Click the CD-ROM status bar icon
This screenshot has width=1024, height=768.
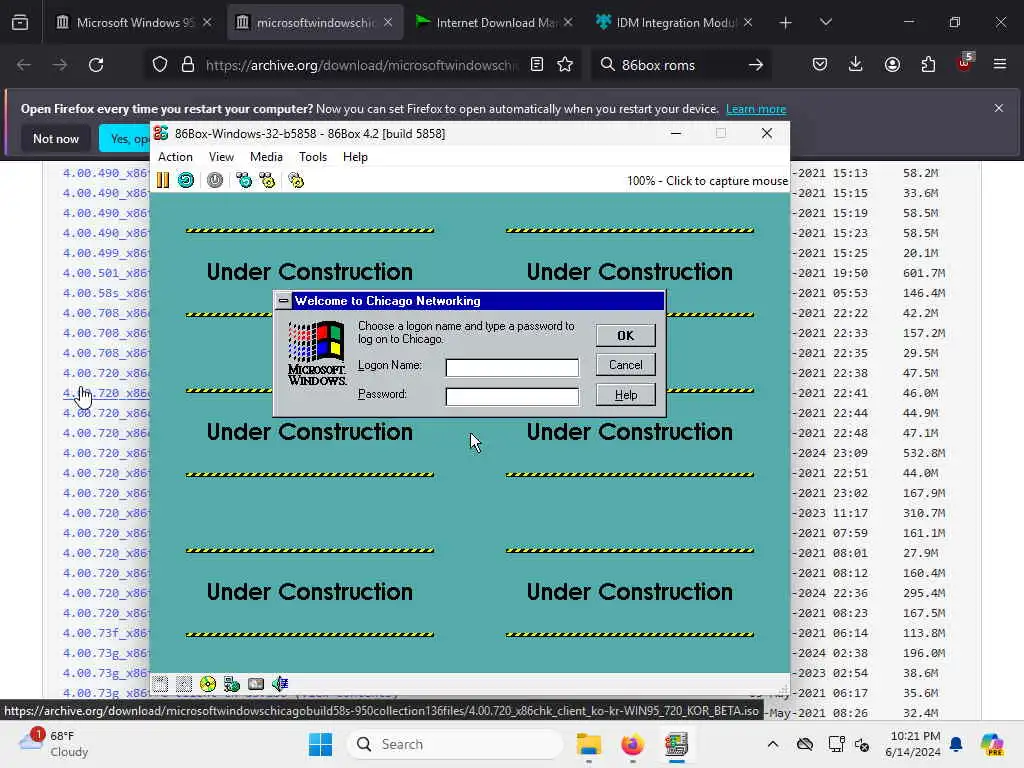coord(208,684)
